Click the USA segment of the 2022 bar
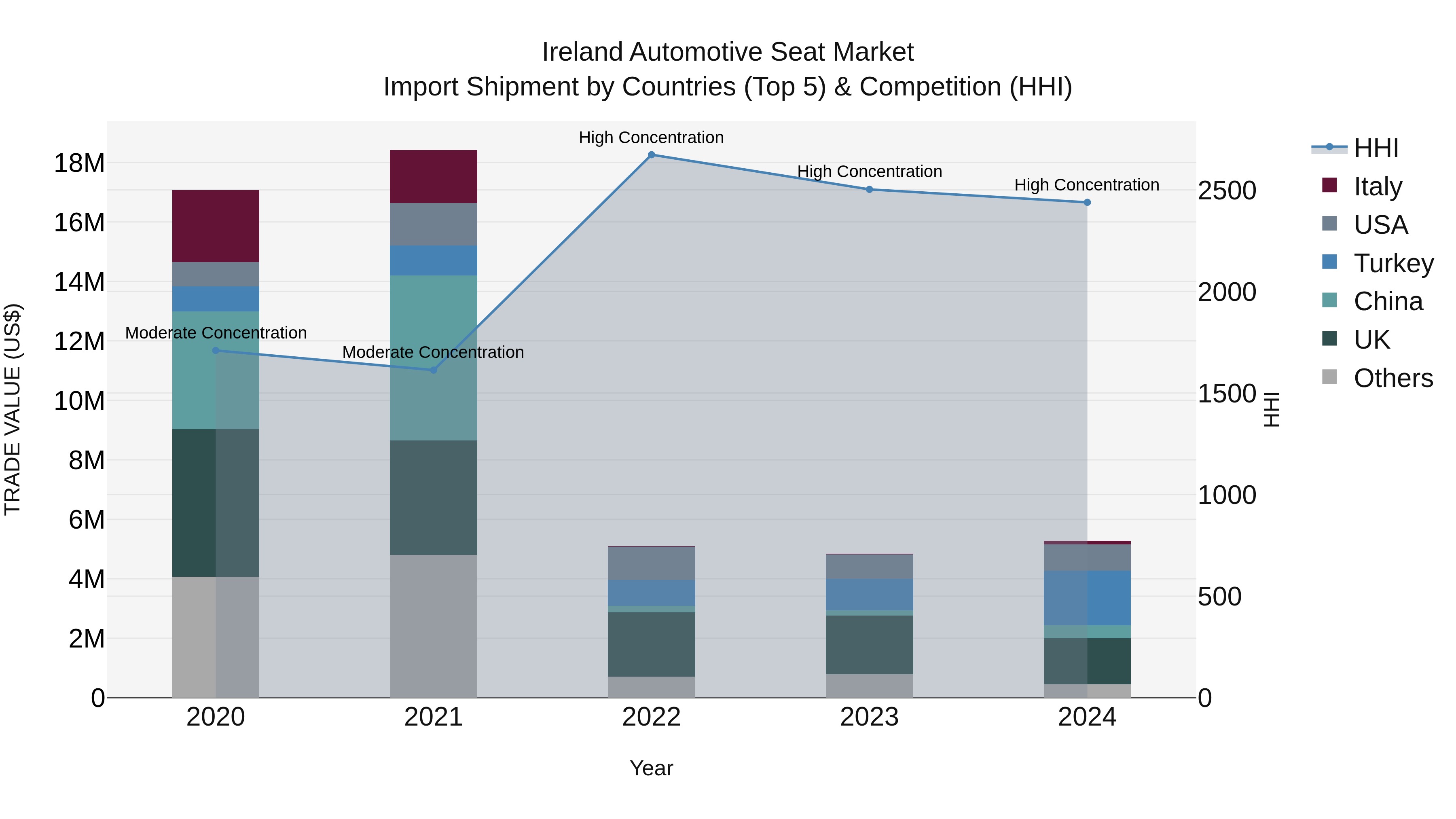This screenshot has height=819, width=1456. [651, 564]
